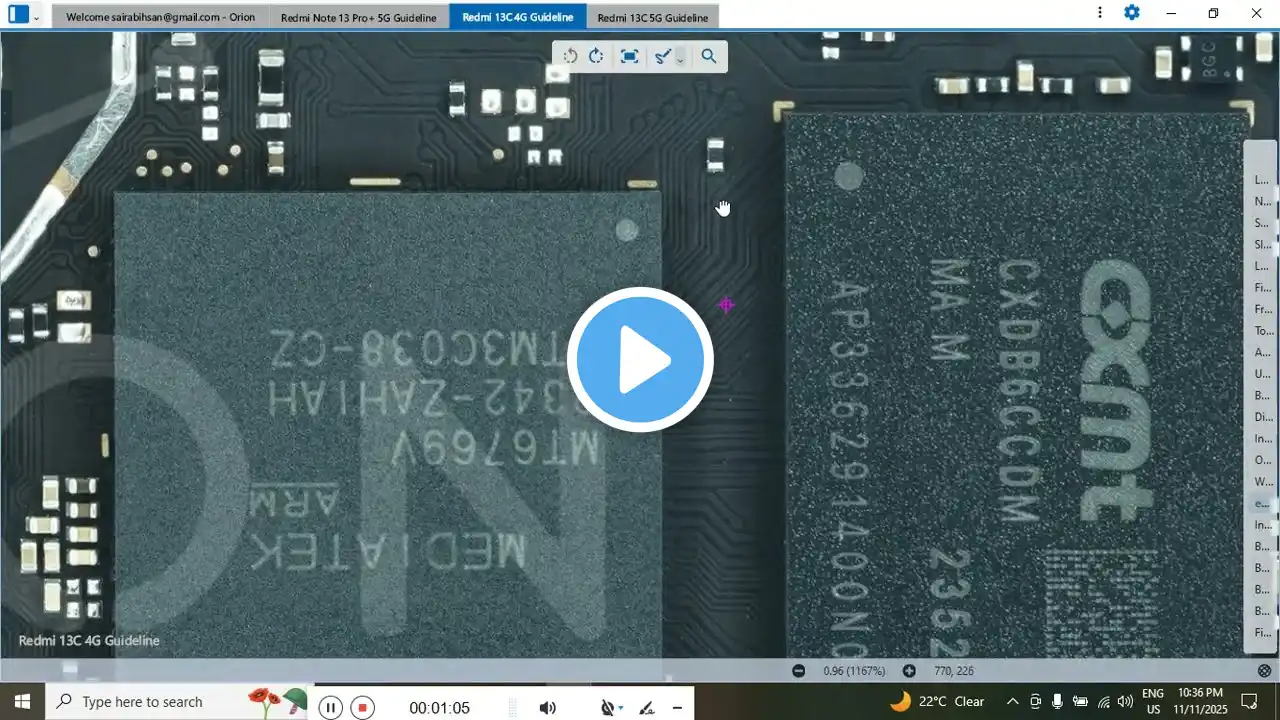Zoom out with the minus button
The height and width of the screenshot is (720, 1280).
click(x=798, y=671)
